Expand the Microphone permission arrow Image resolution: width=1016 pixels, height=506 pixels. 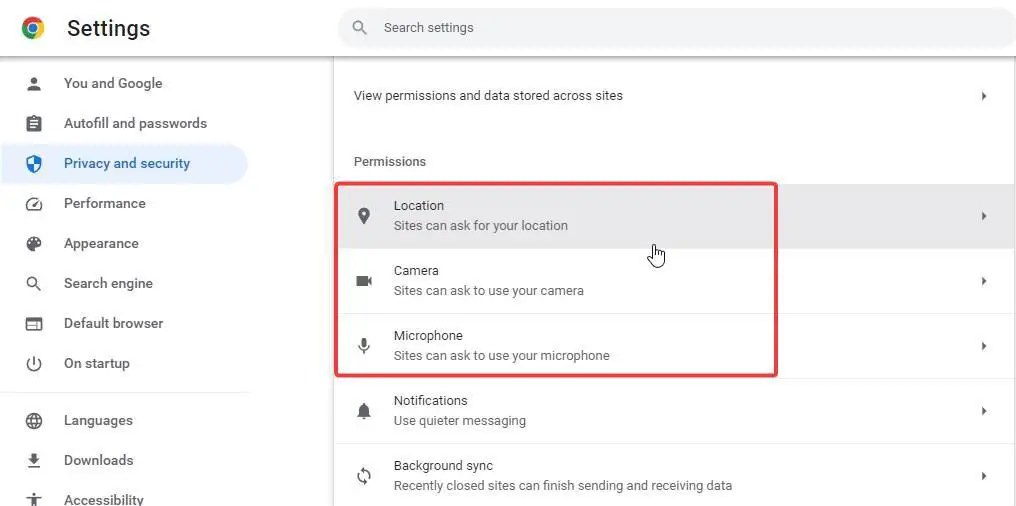pyautogui.click(x=984, y=346)
